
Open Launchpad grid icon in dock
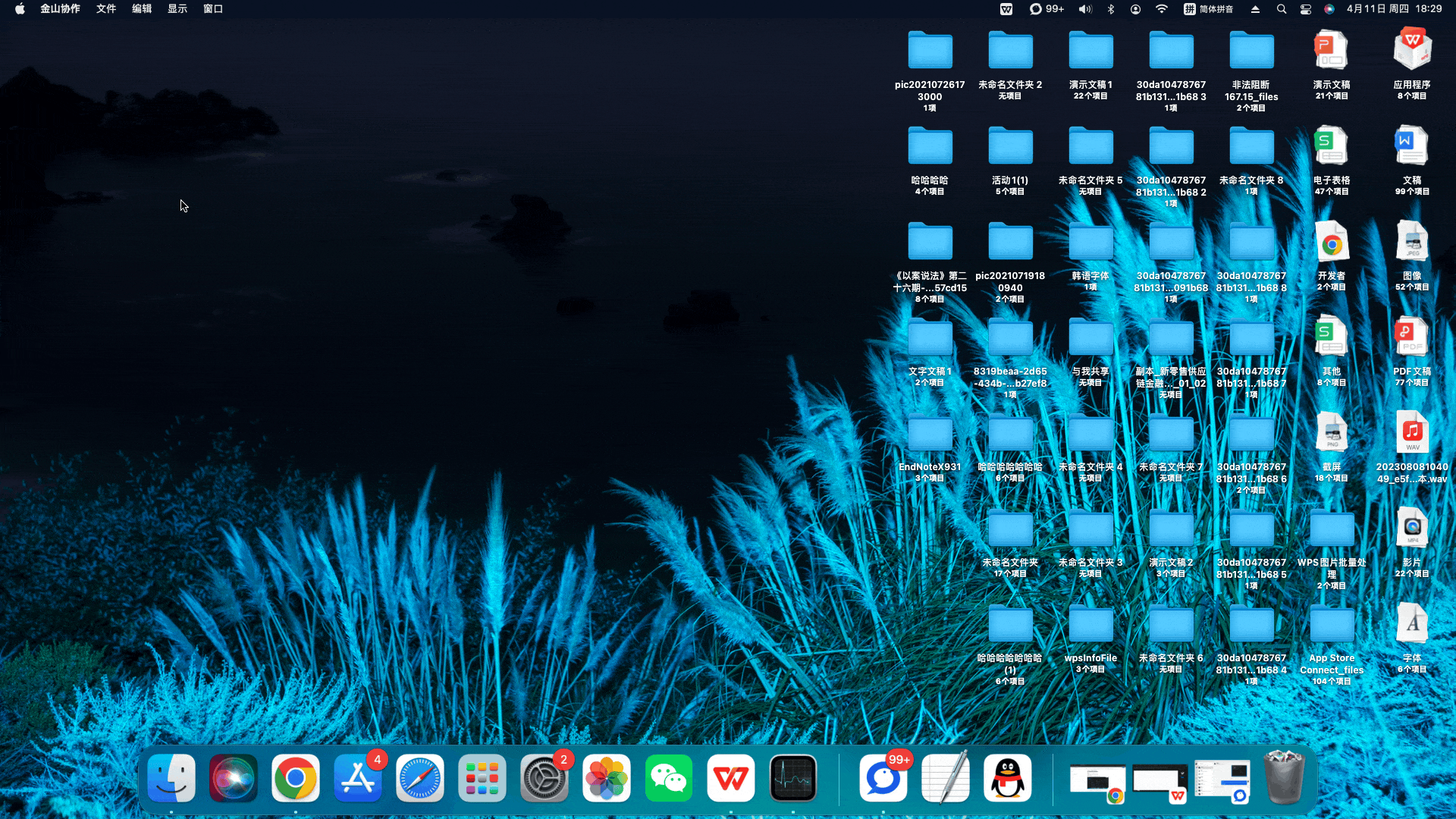click(x=482, y=778)
